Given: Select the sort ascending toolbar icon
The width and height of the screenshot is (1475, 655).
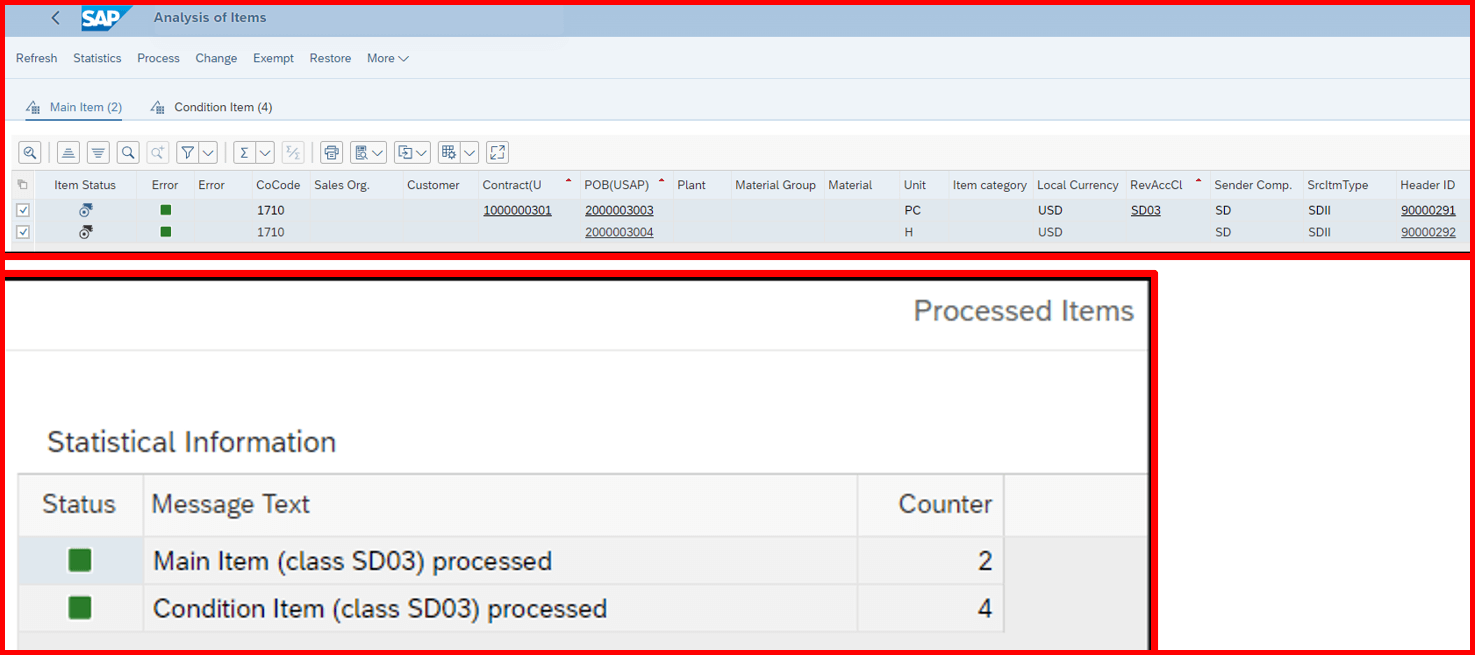Looking at the screenshot, I should (x=67, y=152).
